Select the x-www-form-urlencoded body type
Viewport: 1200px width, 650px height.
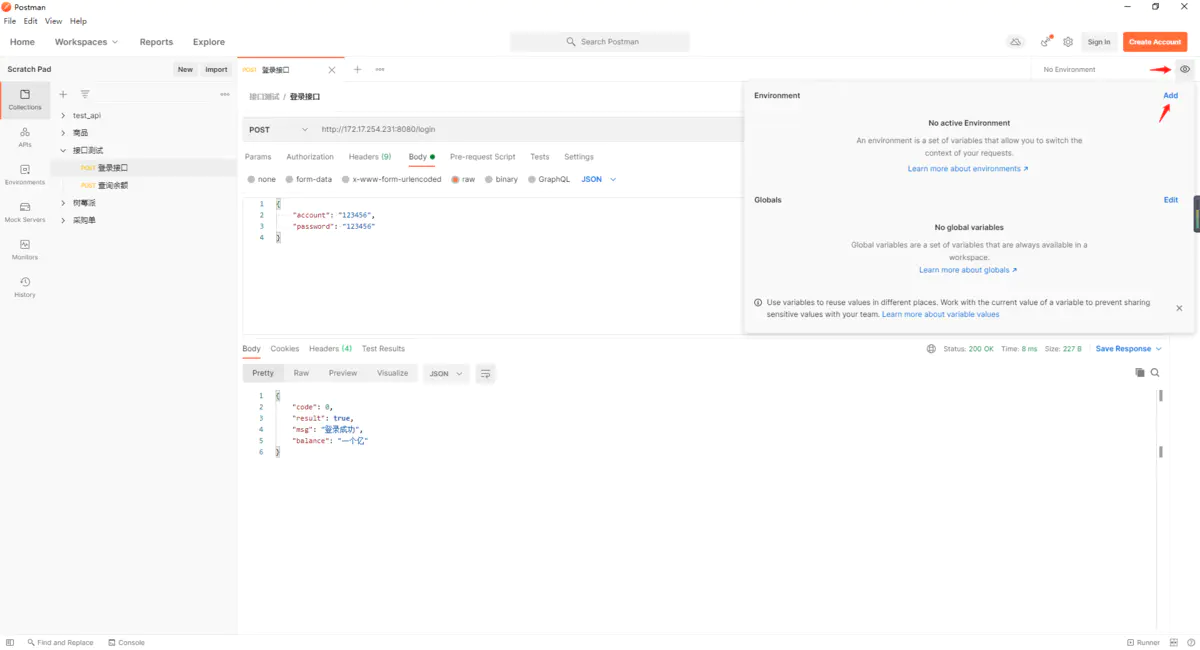click(391, 180)
